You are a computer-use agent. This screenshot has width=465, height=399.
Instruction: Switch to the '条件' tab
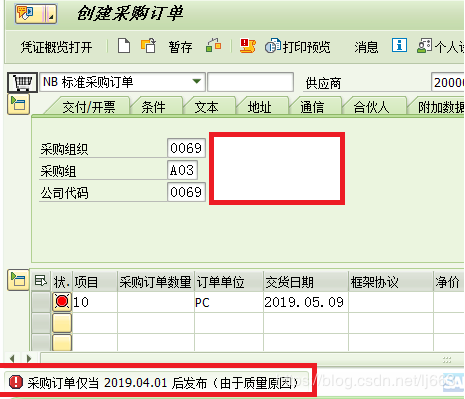[x=153, y=107]
